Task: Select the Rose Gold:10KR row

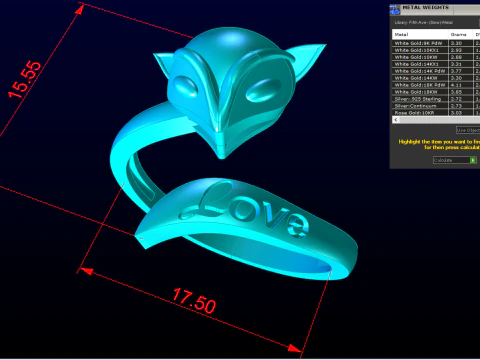Action: [436, 113]
